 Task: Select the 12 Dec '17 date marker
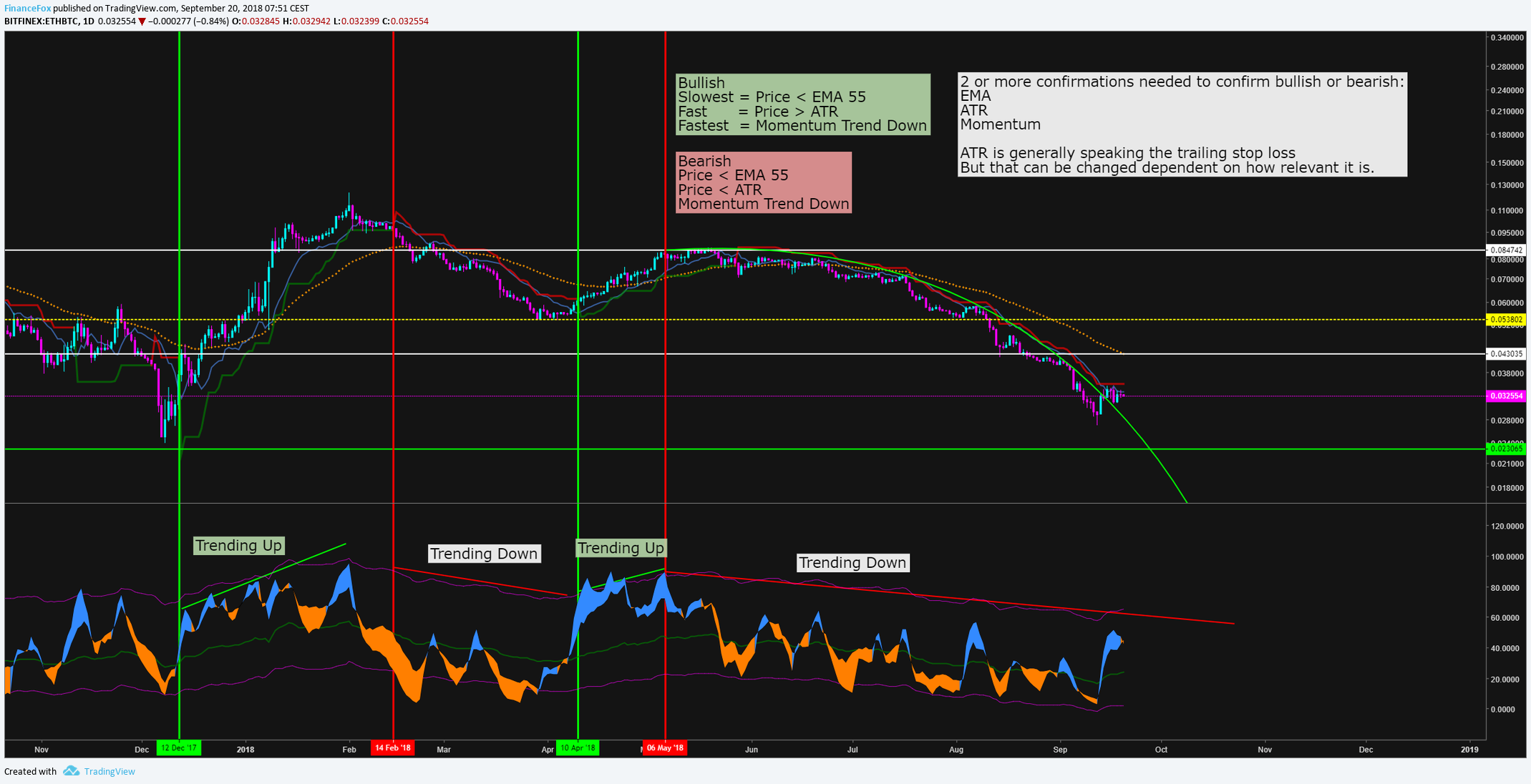179,748
